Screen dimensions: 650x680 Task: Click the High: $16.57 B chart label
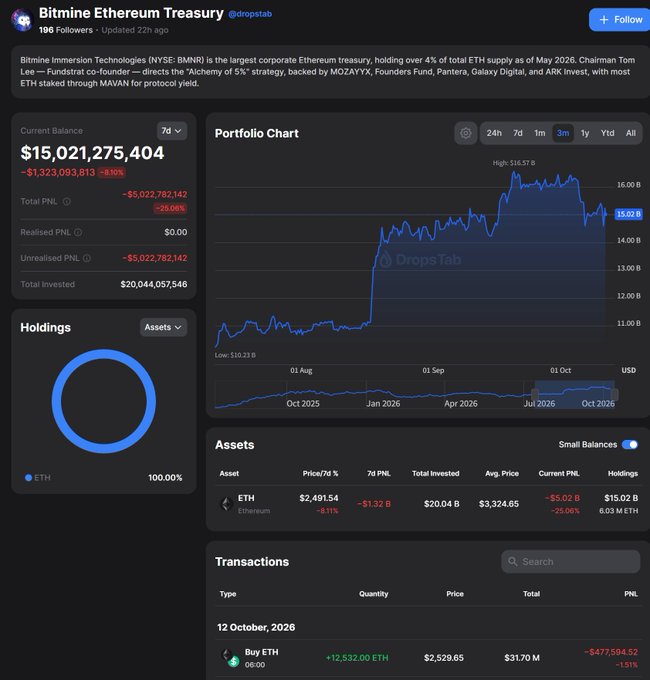514,163
